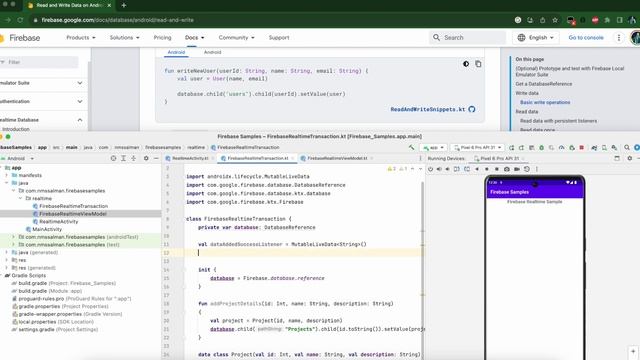Select the underlined Android snippet tab
This screenshot has height=360, width=640.
176,52
